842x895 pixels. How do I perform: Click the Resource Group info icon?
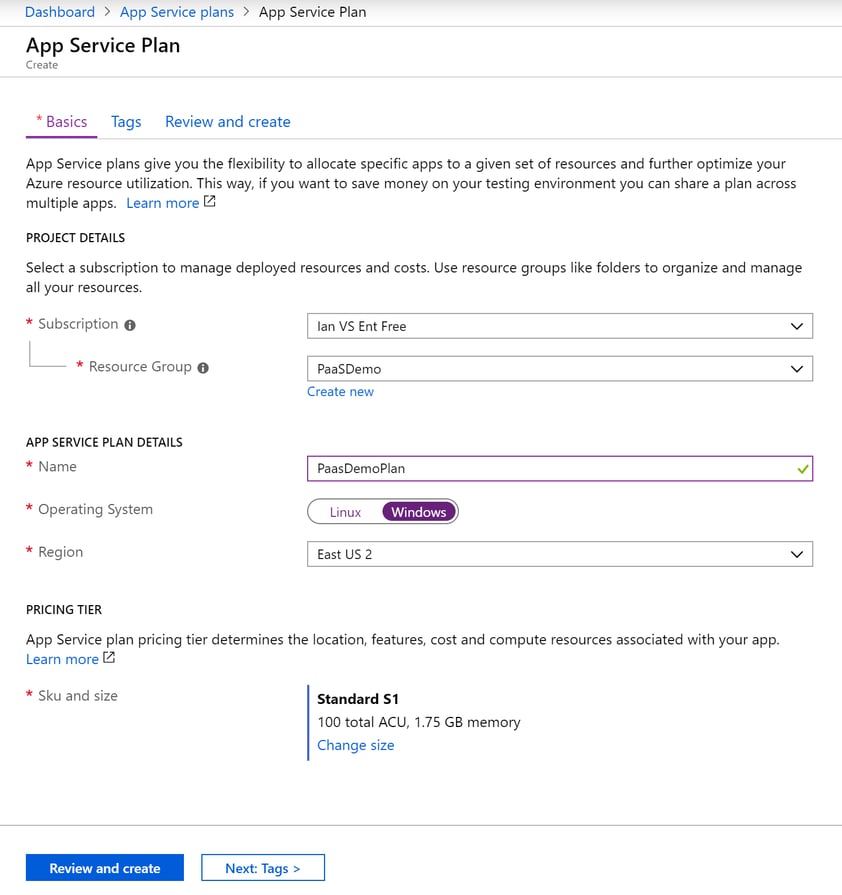pyautogui.click(x=203, y=368)
